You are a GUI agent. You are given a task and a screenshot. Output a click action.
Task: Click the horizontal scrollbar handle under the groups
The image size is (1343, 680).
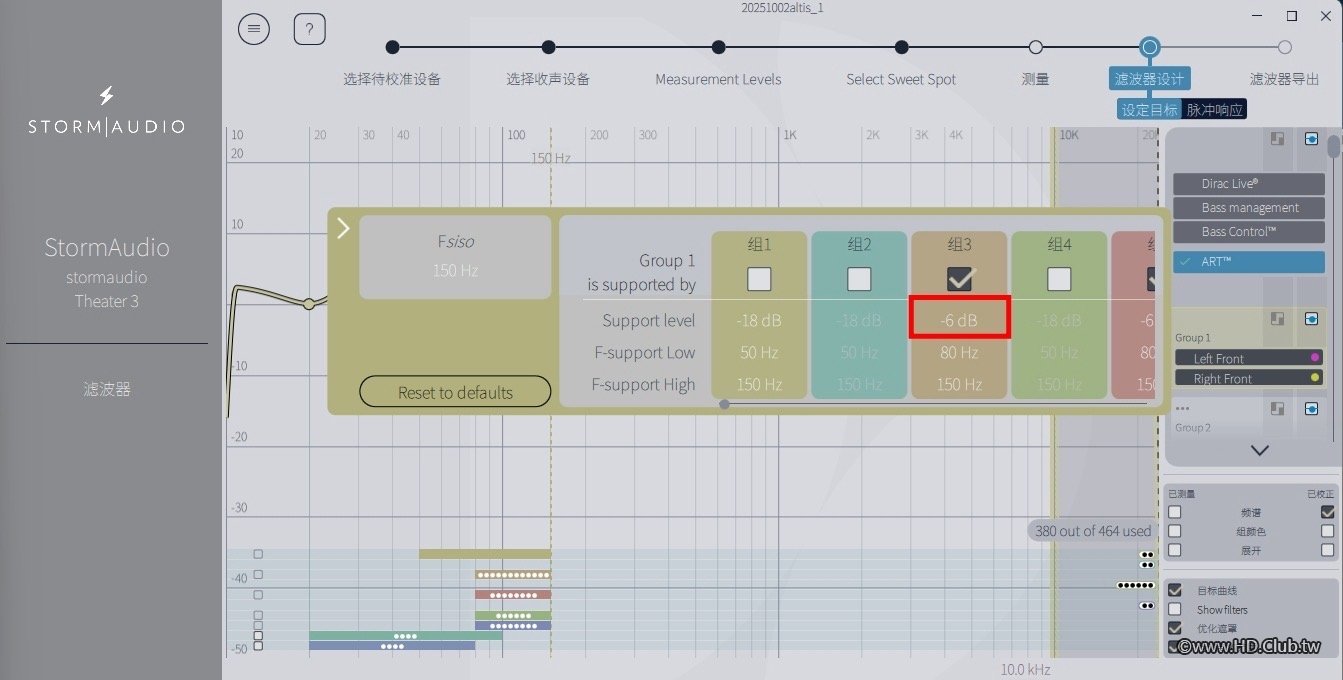724,404
